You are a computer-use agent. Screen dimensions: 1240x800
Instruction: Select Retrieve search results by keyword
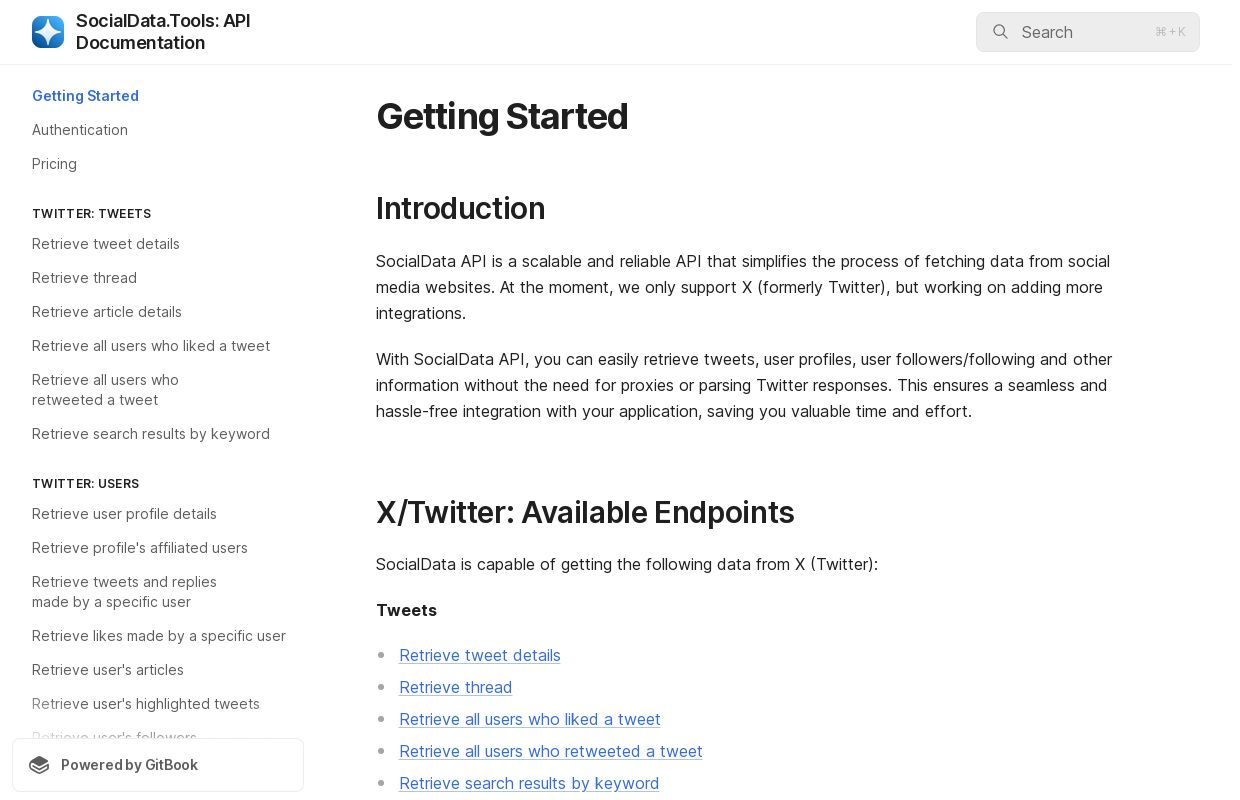[151, 434]
